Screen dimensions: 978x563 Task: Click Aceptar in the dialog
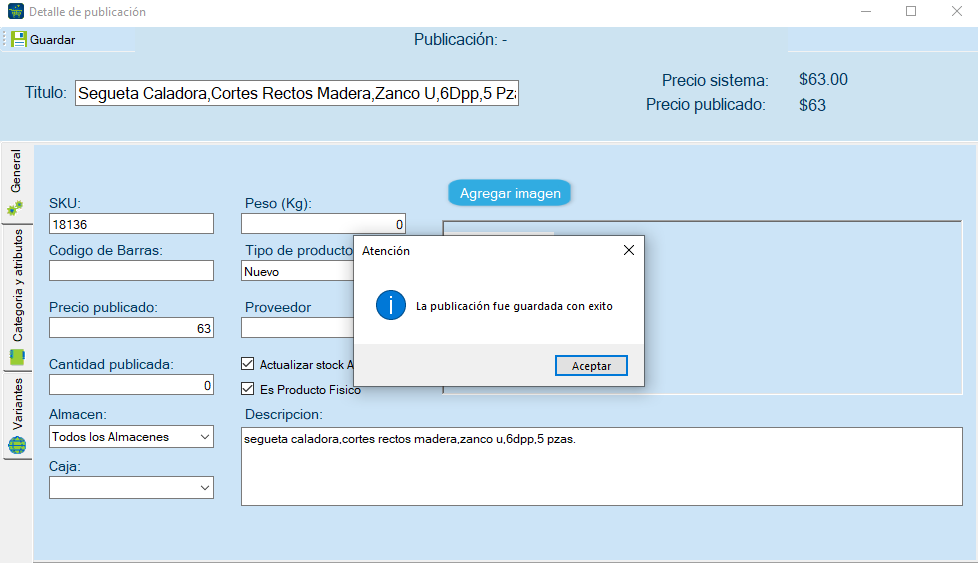[x=591, y=365]
